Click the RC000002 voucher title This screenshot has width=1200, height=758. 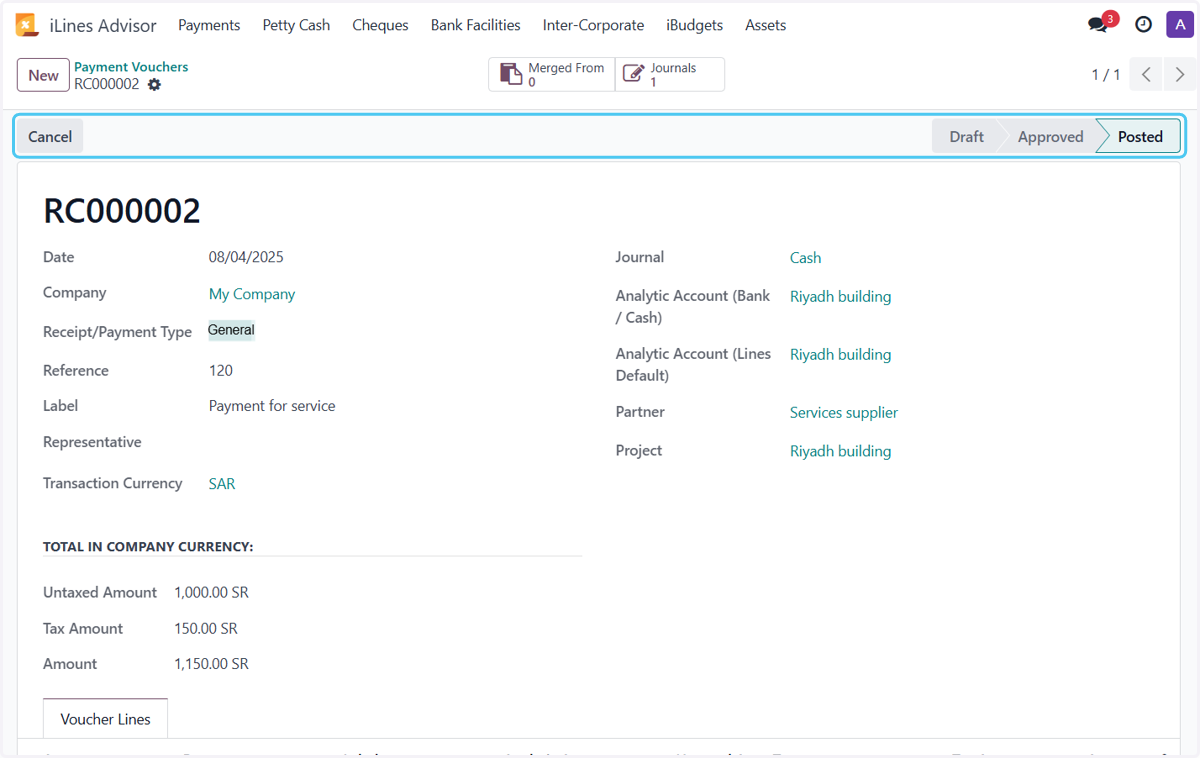[122, 211]
